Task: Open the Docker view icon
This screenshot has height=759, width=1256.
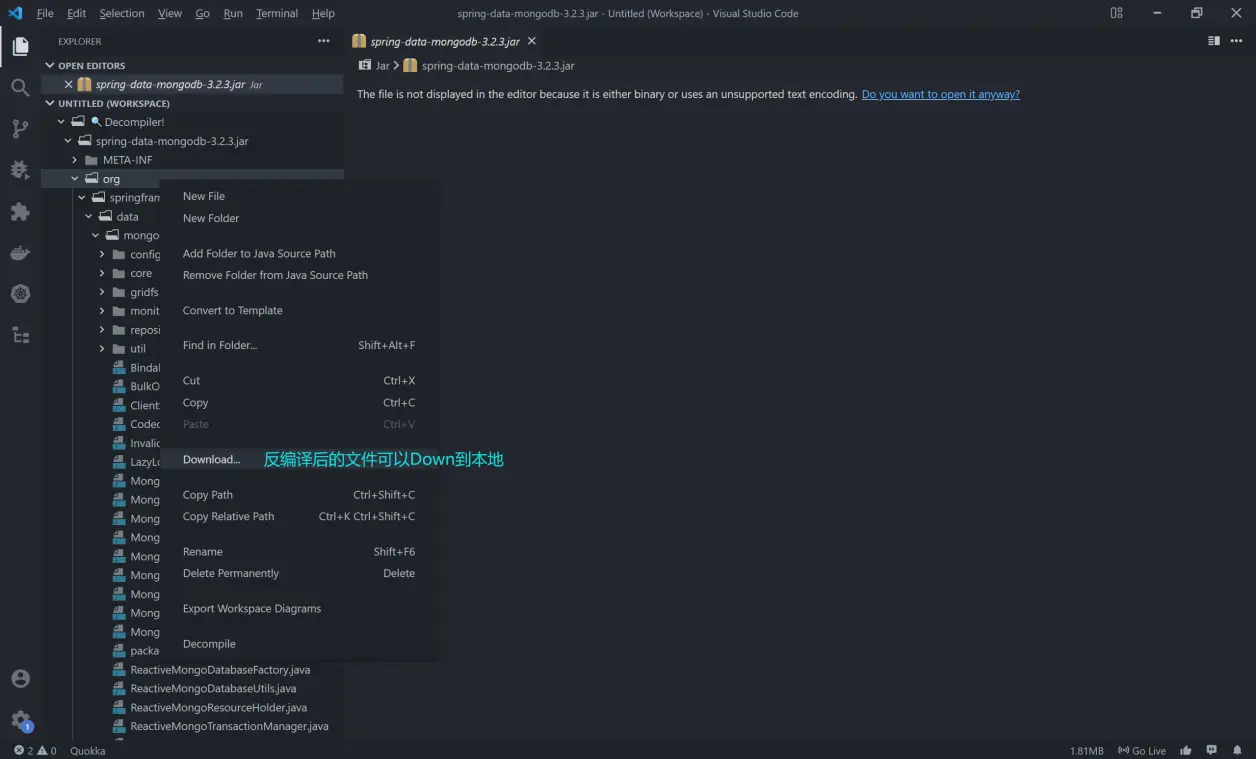Action: [x=20, y=253]
